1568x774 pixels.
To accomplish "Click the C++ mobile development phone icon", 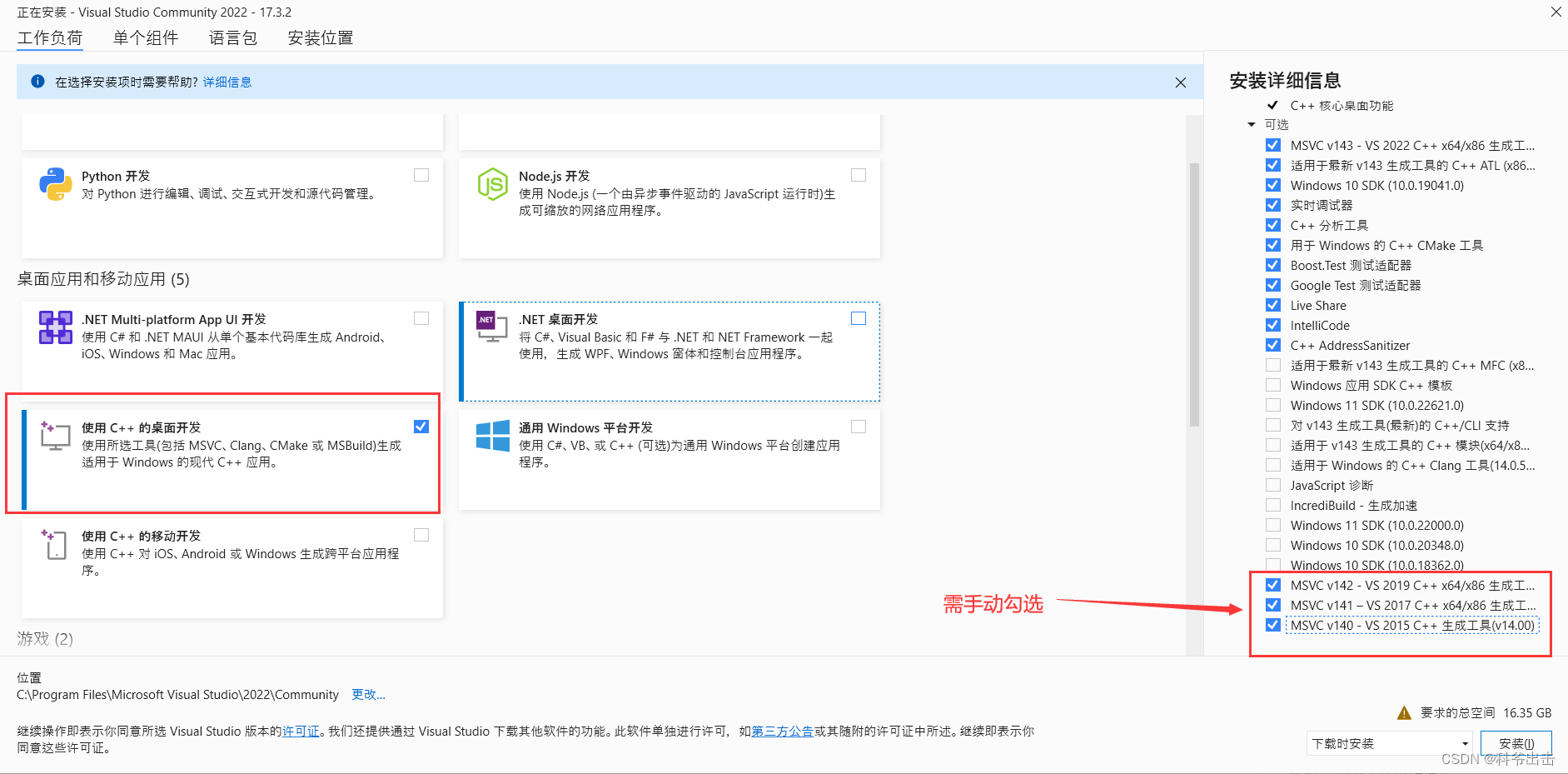I will coord(55,544).
